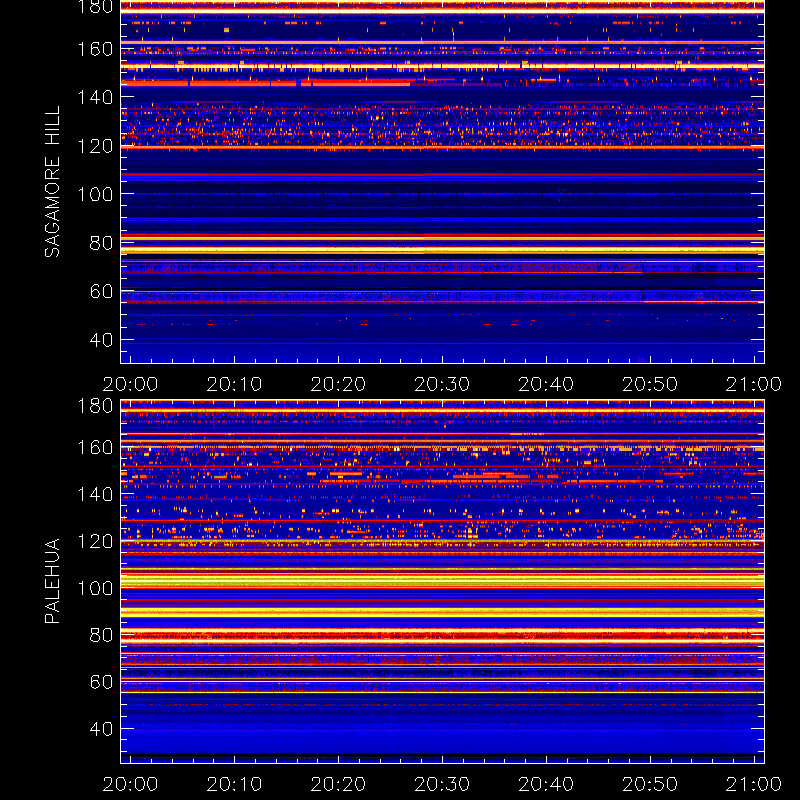Select the 80 frequency label on Sagamore Hill plot
Viewport: 800px width, 800px height.
tap(101, 243)
